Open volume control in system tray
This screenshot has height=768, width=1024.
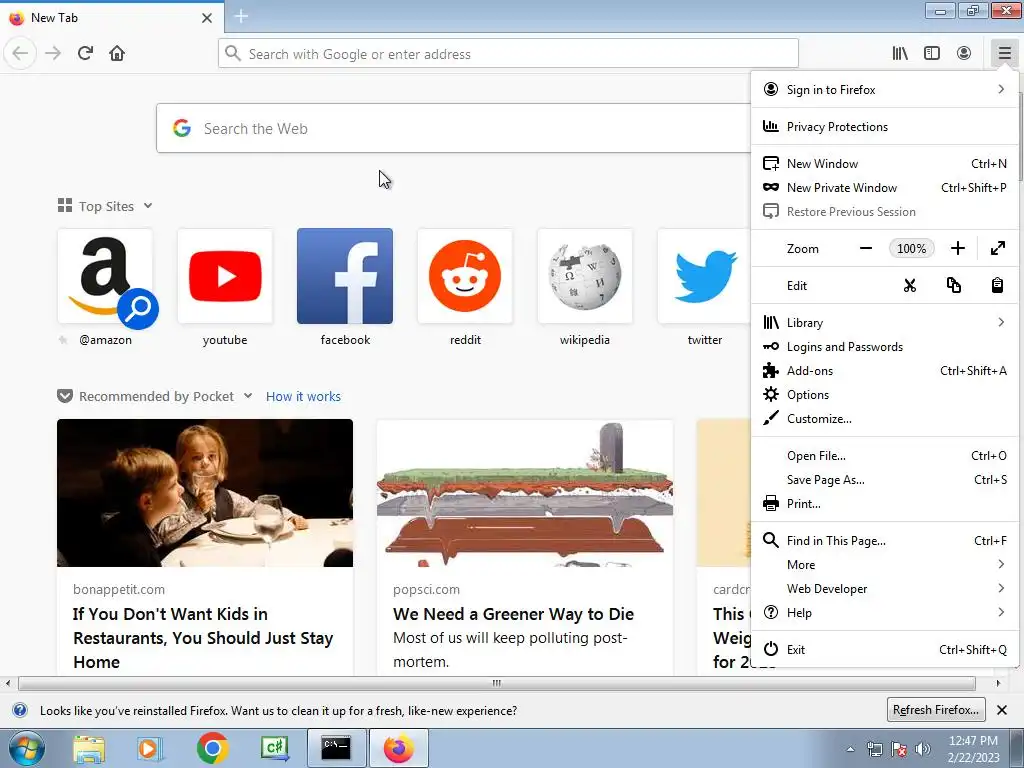[923, 749]
